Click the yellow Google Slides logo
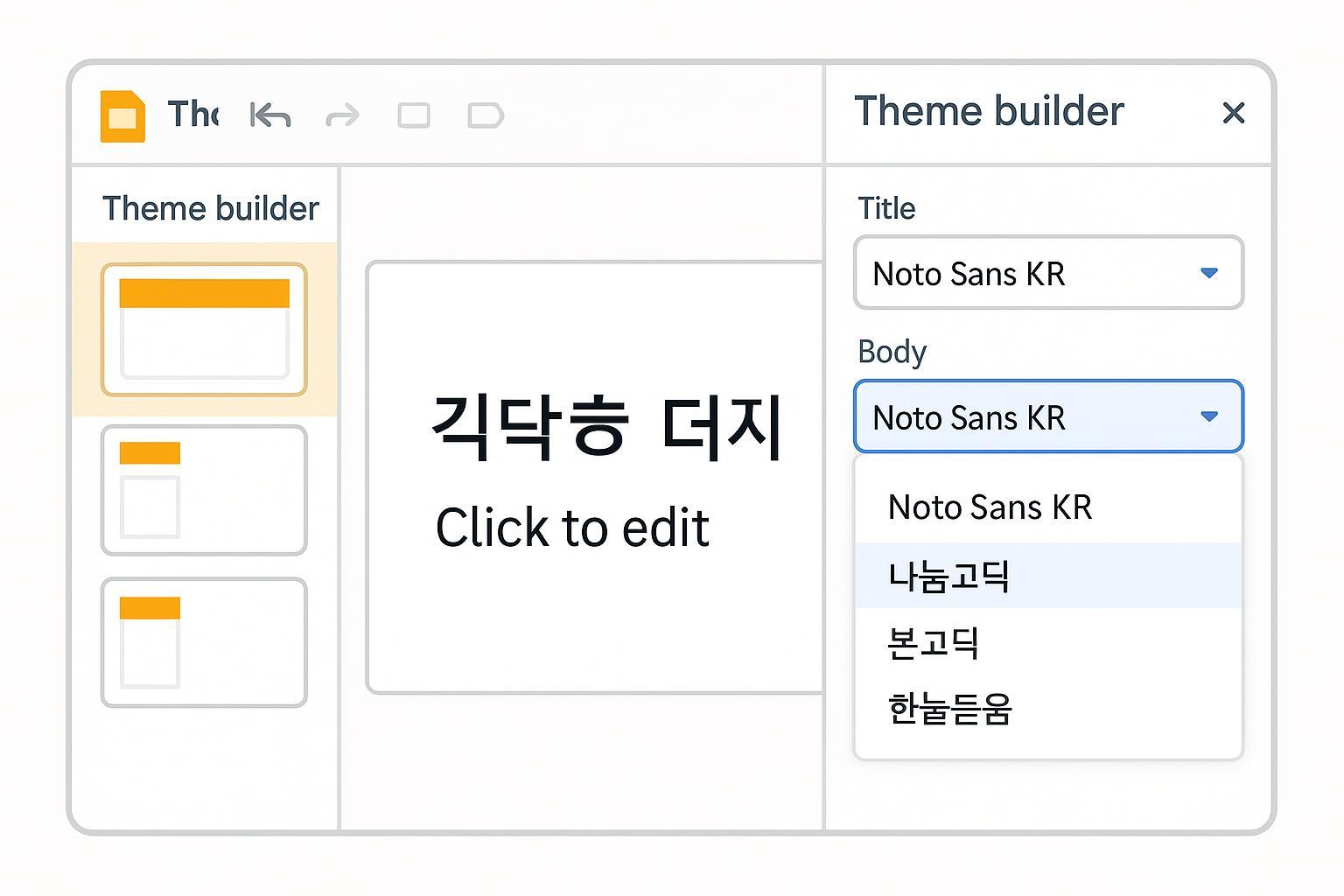The width and height of the screenshot is (1344, 896). [122, 115]
